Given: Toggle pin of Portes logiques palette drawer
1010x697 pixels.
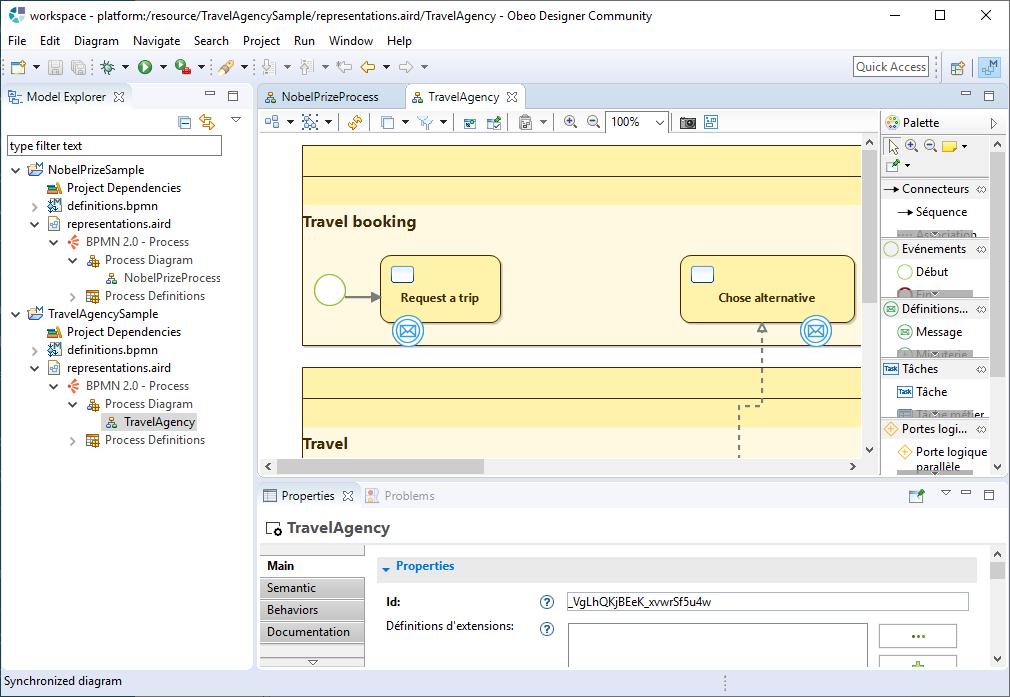Looking at the screenshot, I should coord(981,429).
